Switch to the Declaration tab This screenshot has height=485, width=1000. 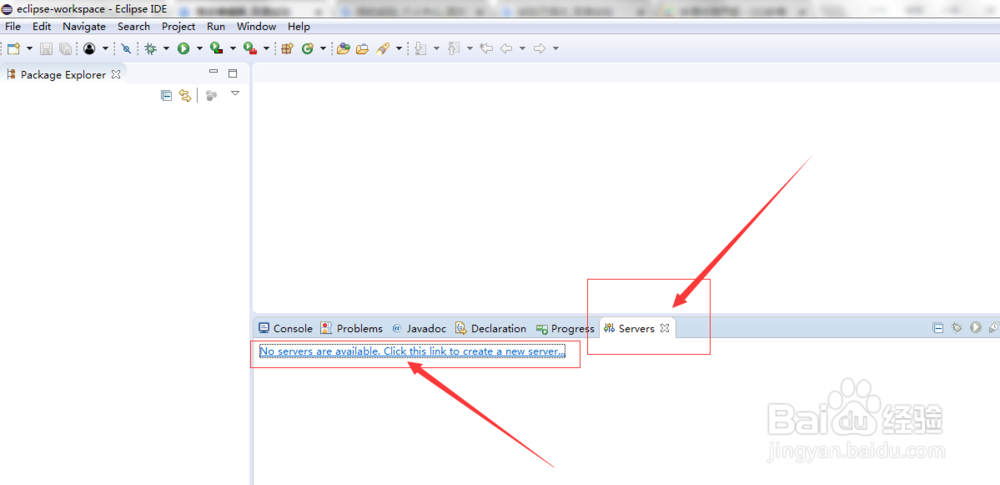click(490, 329)
